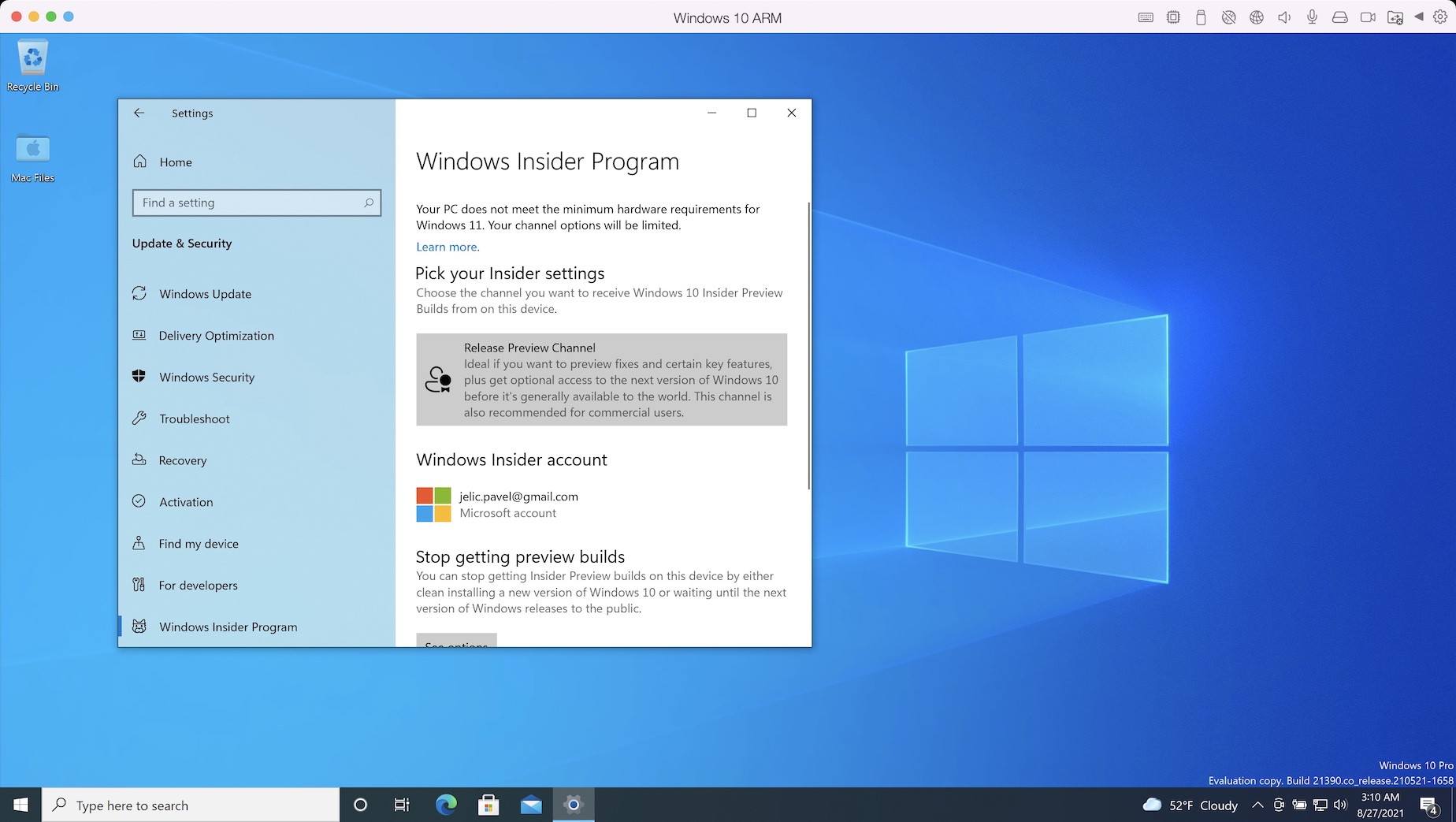Launch Microsoft Edge from the taskbar
The height and width of the screenshot is (822, 1456).
click(446, 805)
